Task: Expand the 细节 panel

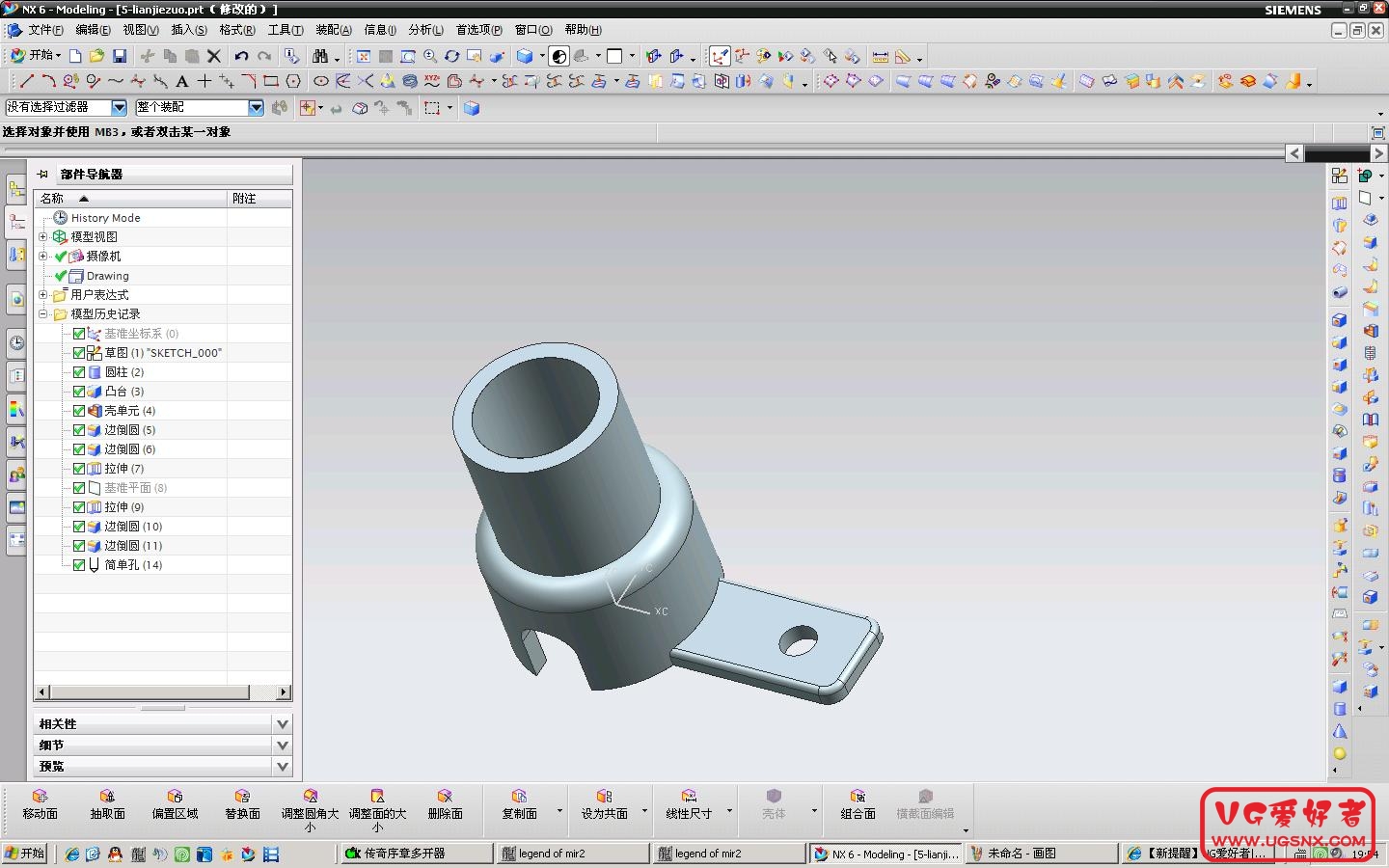Action: 283,745
